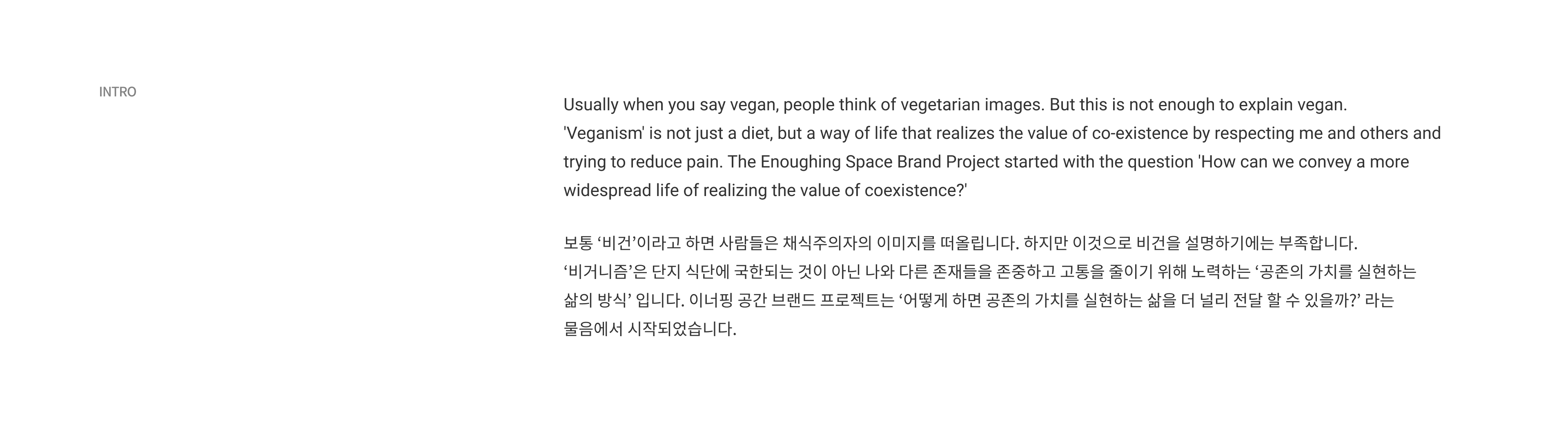The width and height of the screenshot is (1568, 424).
Task: Click the Korean line starting '삶의 방식’ 입니다'
Action: point(979,300)
